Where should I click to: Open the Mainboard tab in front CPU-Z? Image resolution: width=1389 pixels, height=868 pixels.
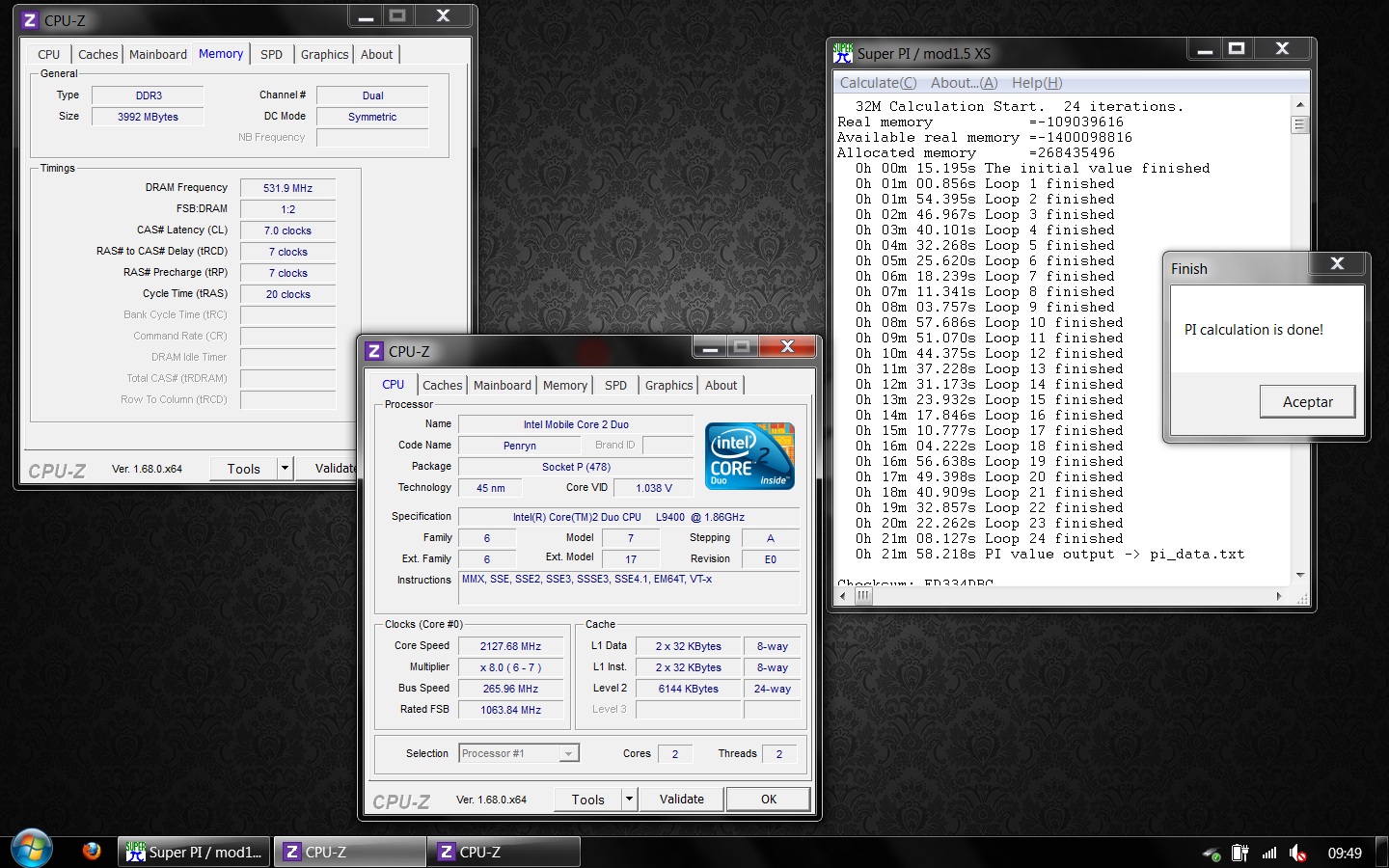(x=503, y=385)
